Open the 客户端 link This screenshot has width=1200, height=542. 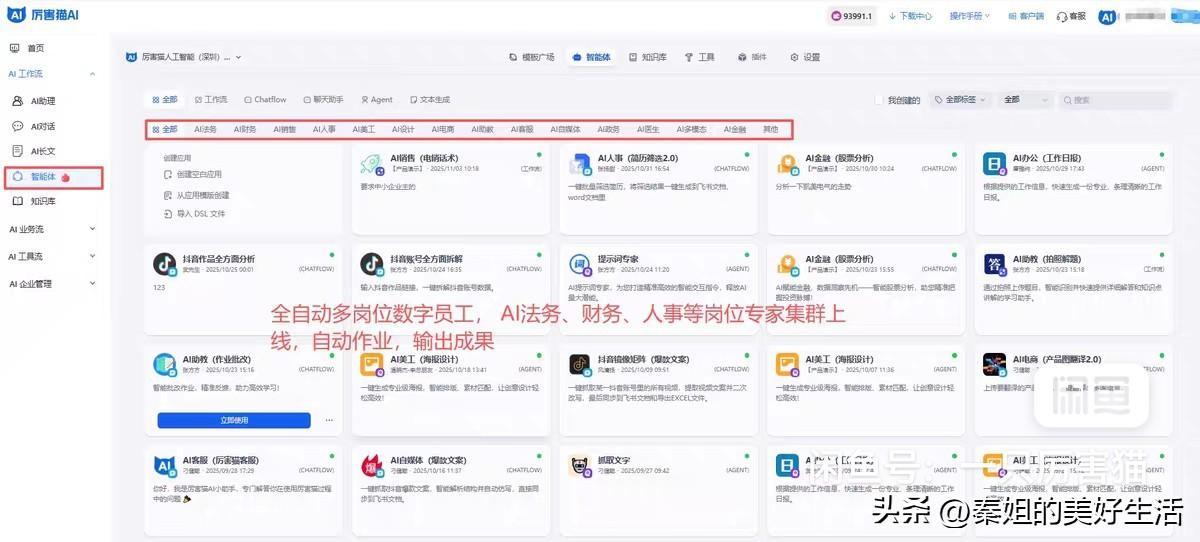click(x=1026, y=16)
